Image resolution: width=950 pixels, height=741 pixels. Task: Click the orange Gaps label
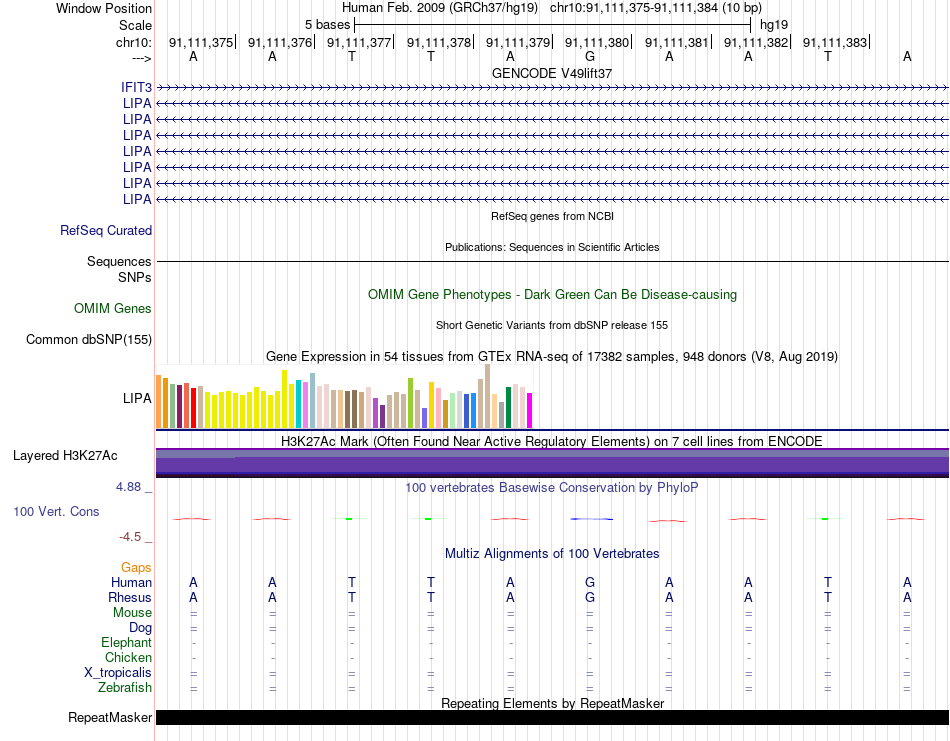(x=136, y=567)
